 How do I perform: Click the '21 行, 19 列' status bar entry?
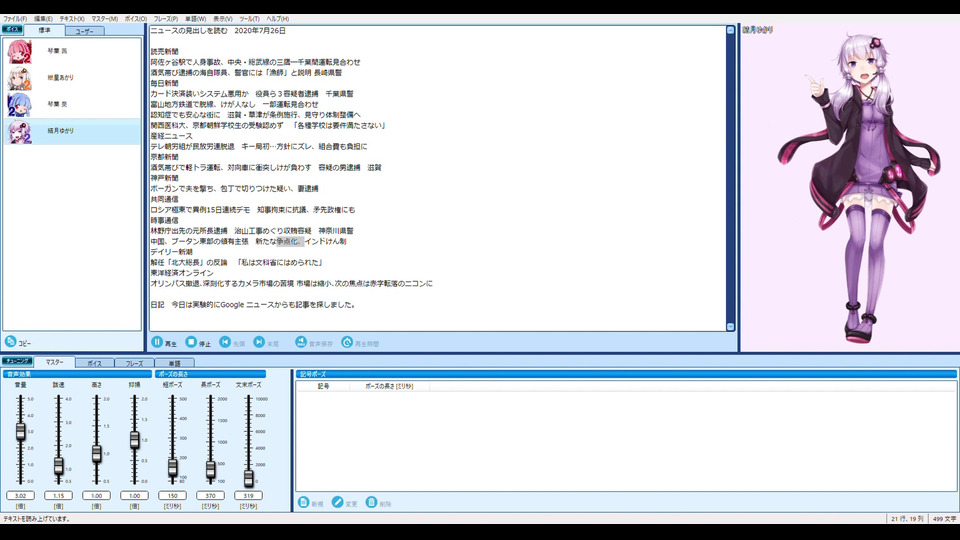tap(907, 519)
